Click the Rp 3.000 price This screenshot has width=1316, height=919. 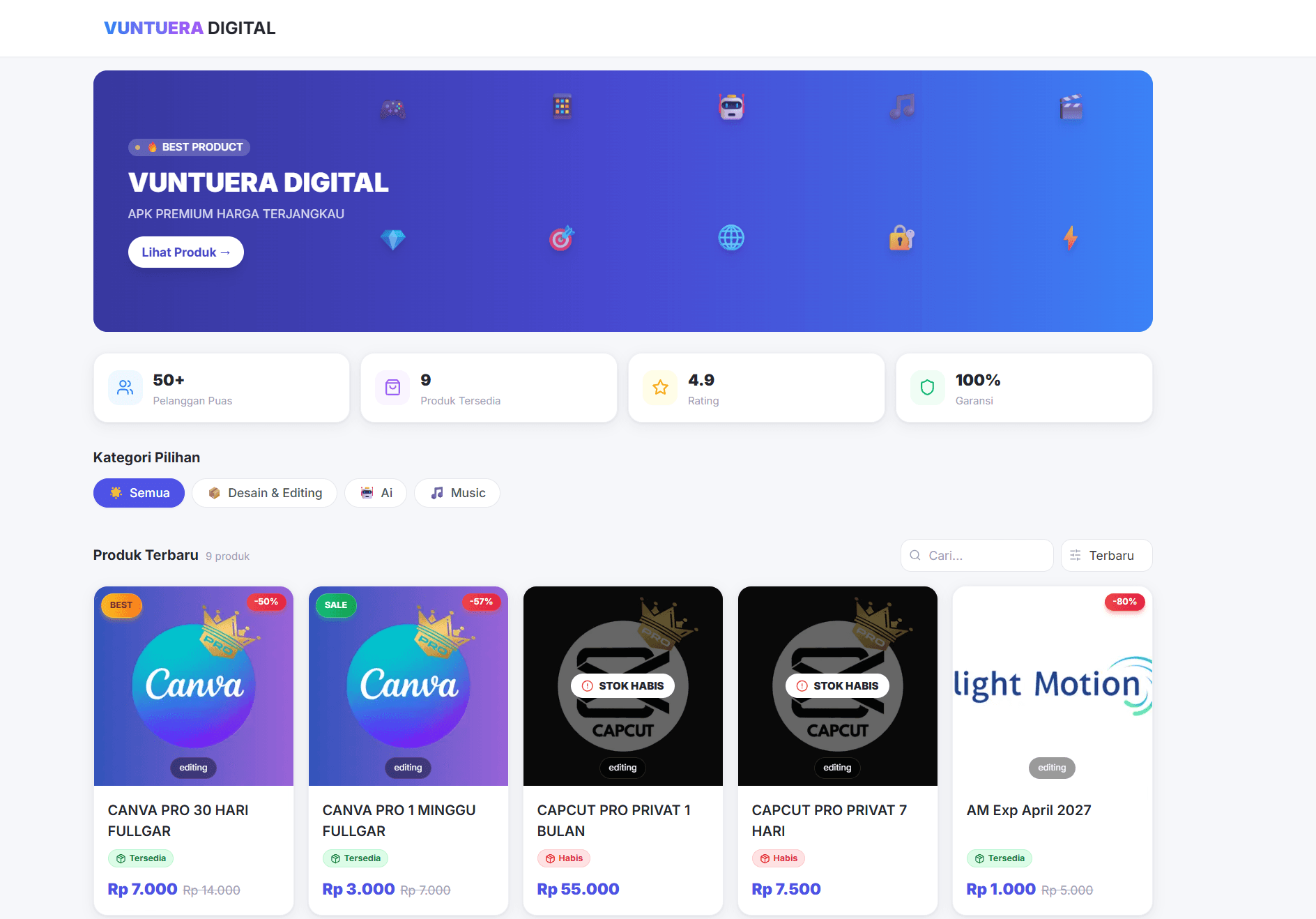tap(359, 889)
